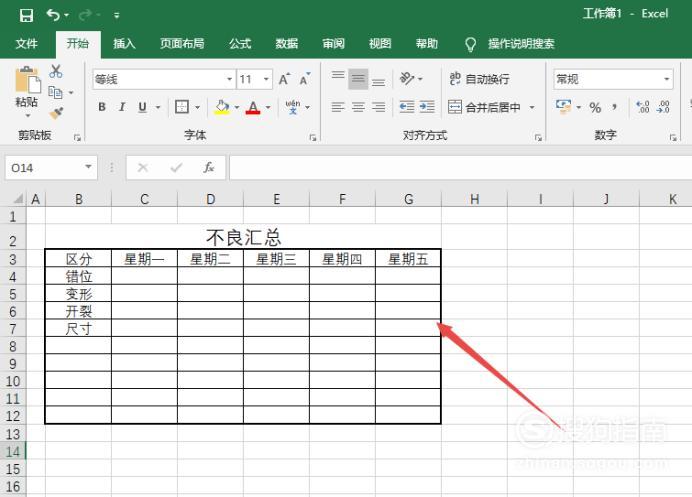Screen dimensions: 692x497
Task: Apply the red font color
Action: [253, 107]
